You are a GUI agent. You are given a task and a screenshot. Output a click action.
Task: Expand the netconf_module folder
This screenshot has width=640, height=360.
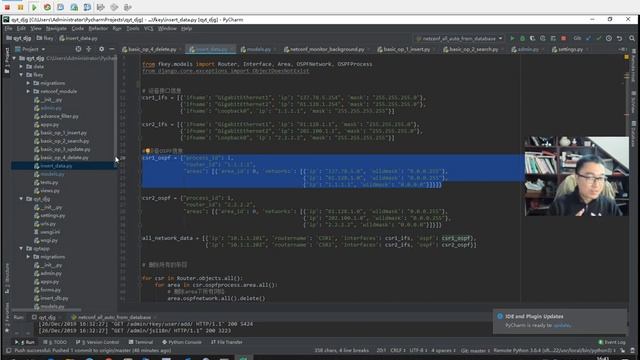[28, 91]
